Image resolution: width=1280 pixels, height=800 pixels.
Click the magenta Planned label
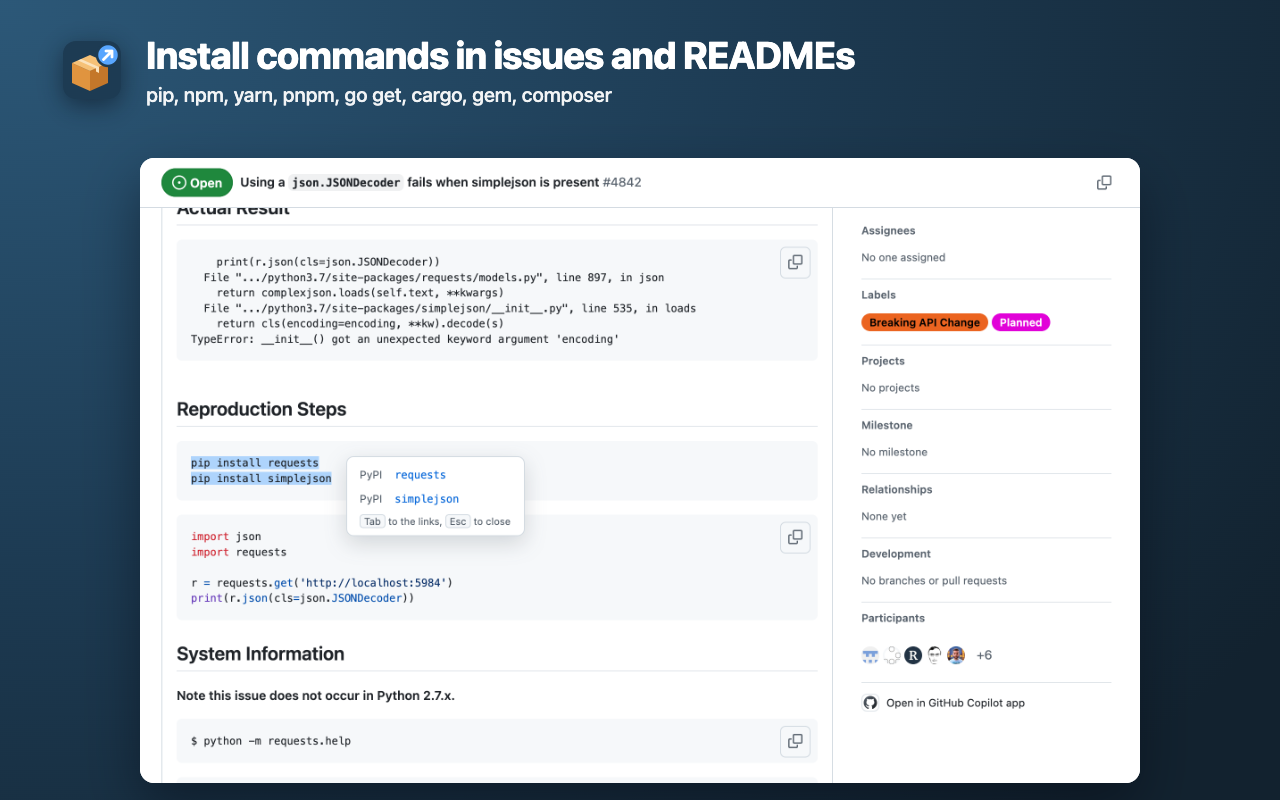click(x=1021, y=323)
